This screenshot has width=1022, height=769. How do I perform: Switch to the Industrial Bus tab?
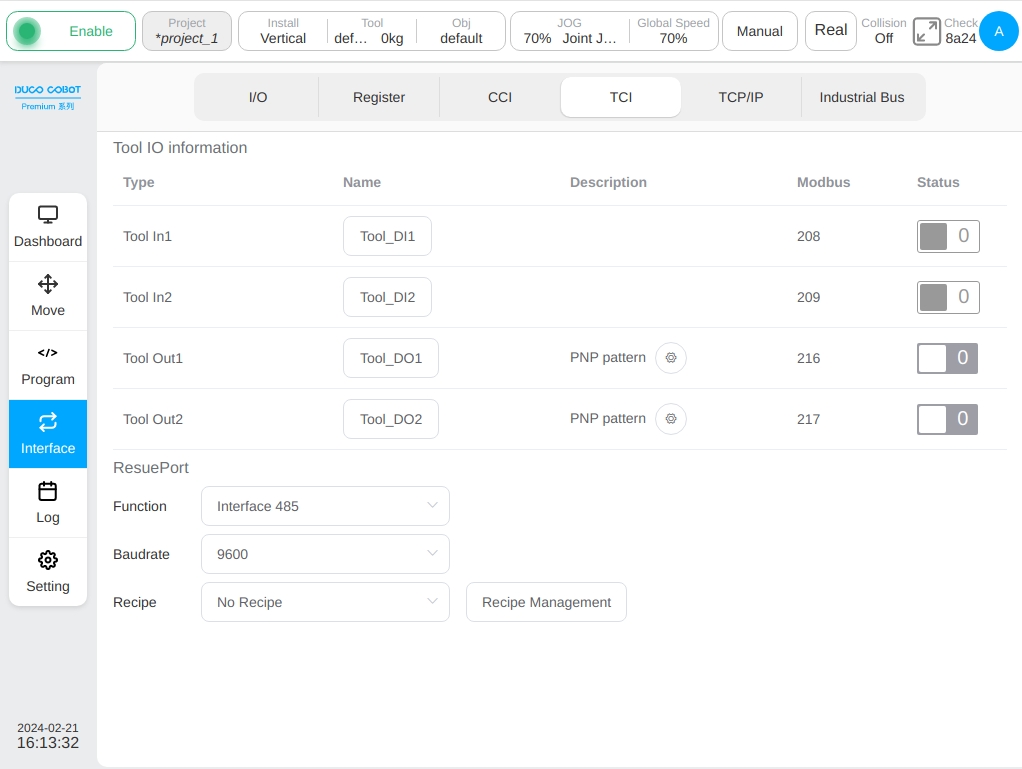[x=862, y=97]
